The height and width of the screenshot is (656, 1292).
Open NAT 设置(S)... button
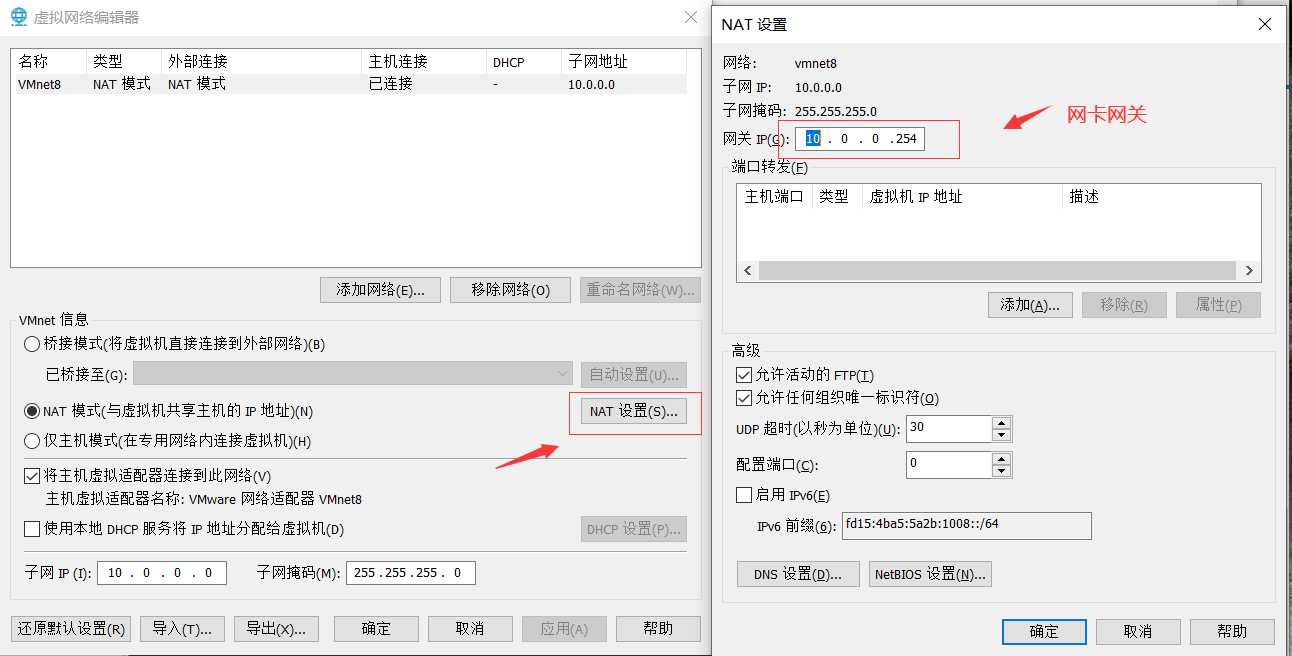(634, 411)
